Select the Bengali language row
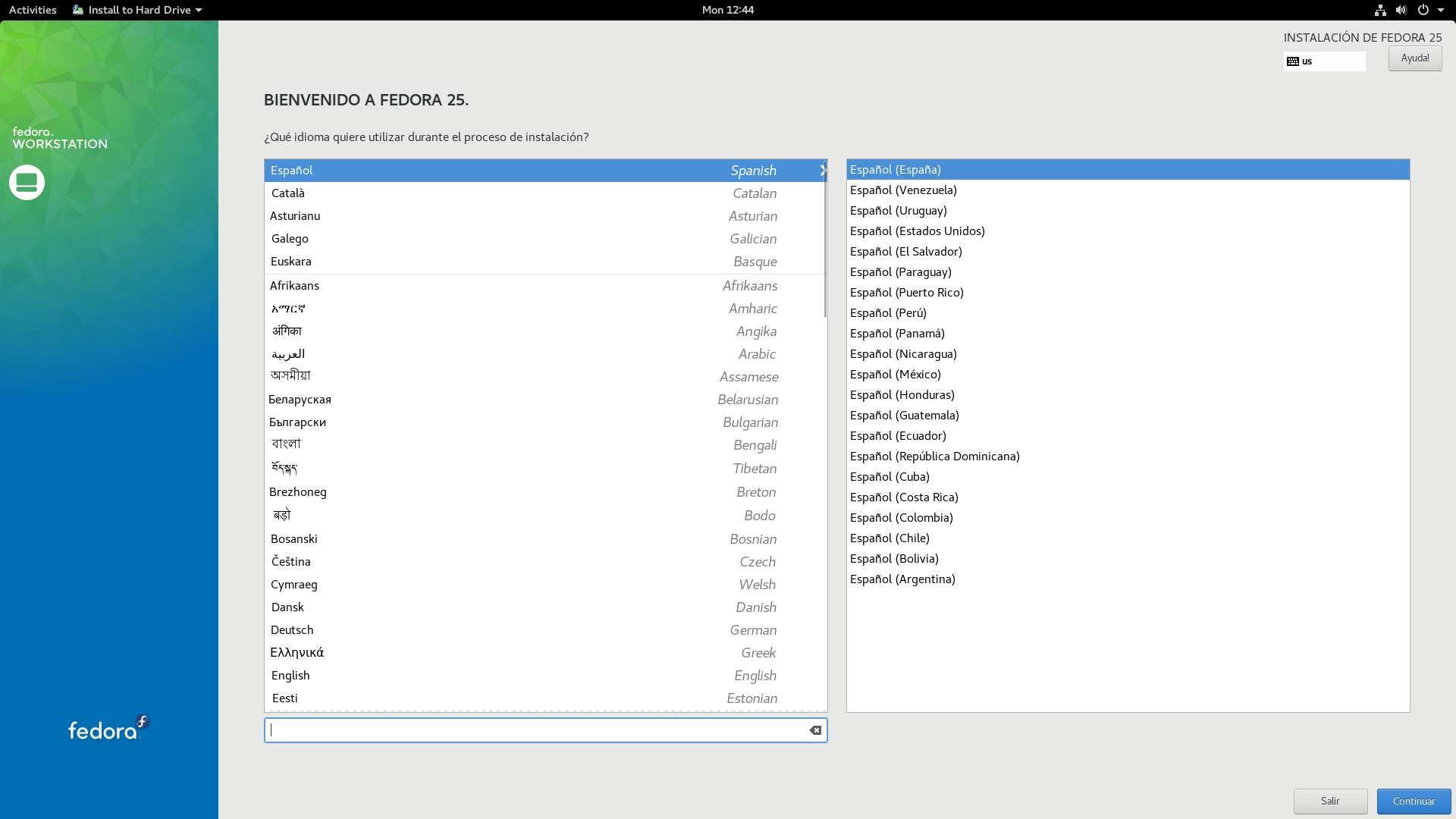 point(546,445)
